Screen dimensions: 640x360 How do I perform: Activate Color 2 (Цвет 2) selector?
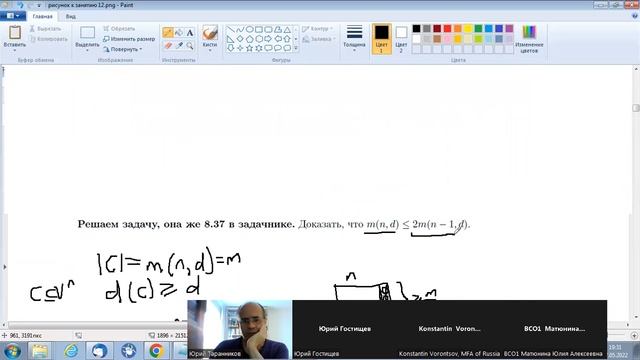click(x=401, y=39)
